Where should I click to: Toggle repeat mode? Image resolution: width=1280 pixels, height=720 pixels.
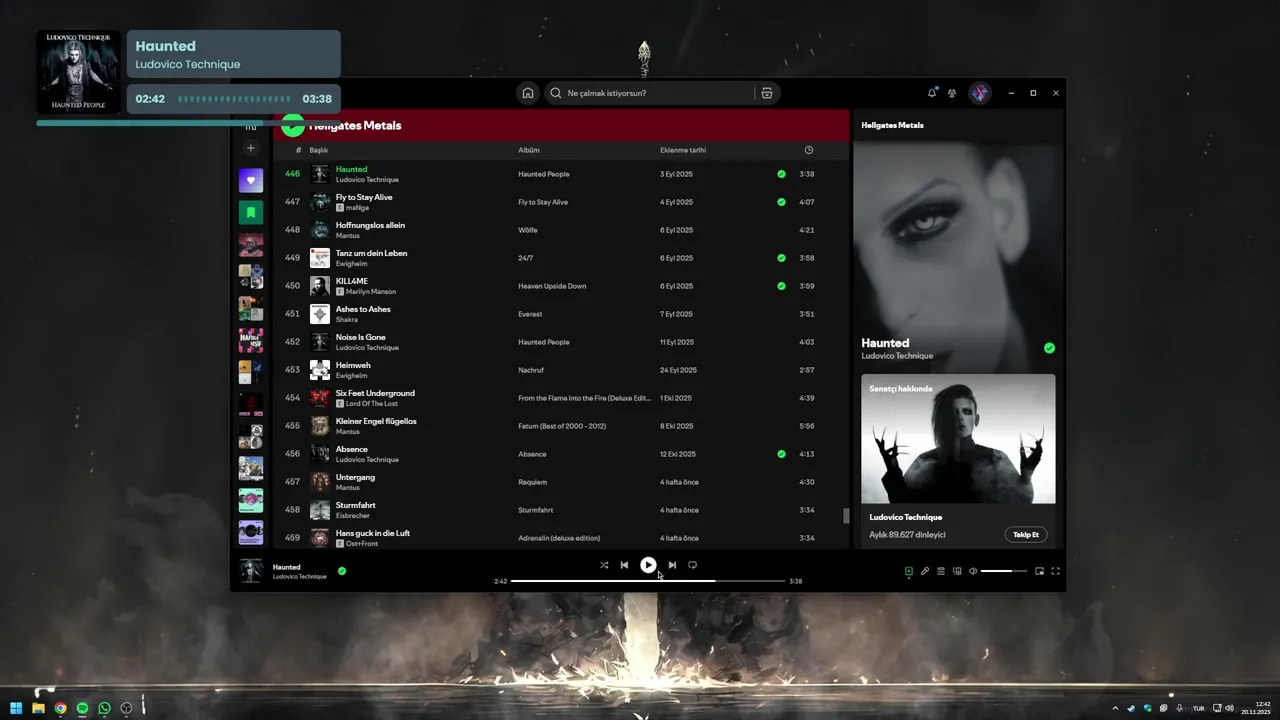coord(692,565)
